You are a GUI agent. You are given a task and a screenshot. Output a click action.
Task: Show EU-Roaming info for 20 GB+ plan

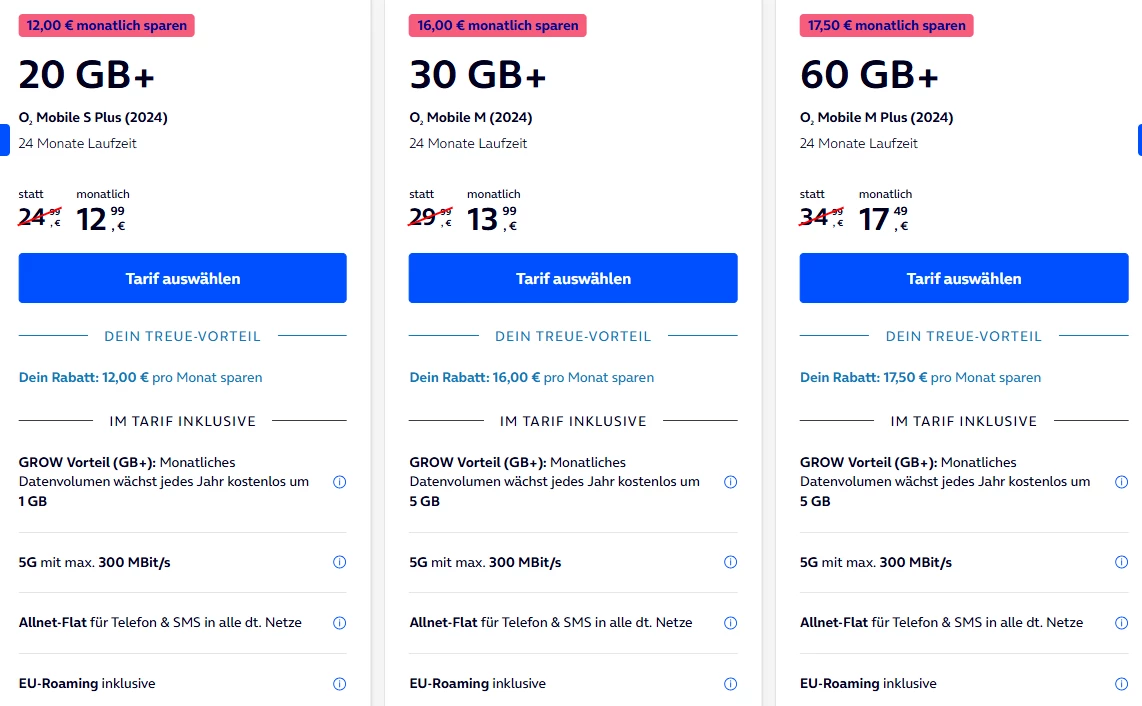click(x=339, y=684)
